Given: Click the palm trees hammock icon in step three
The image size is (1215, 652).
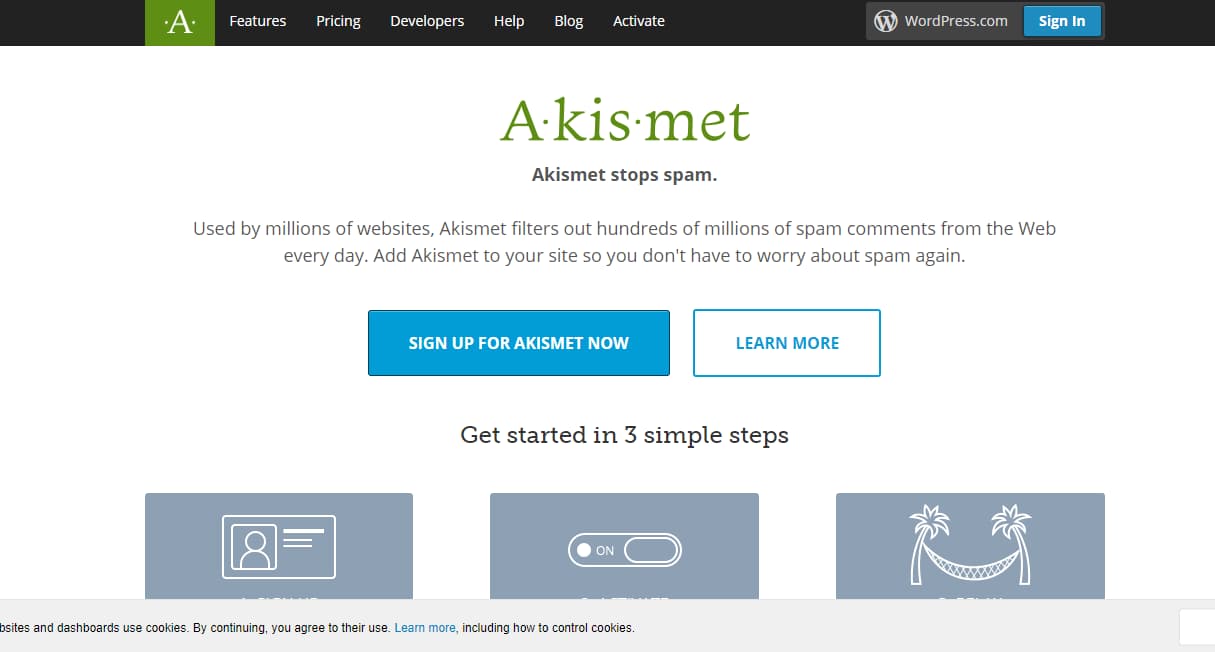Looking at the screenshot, I should tap(969, 546).
